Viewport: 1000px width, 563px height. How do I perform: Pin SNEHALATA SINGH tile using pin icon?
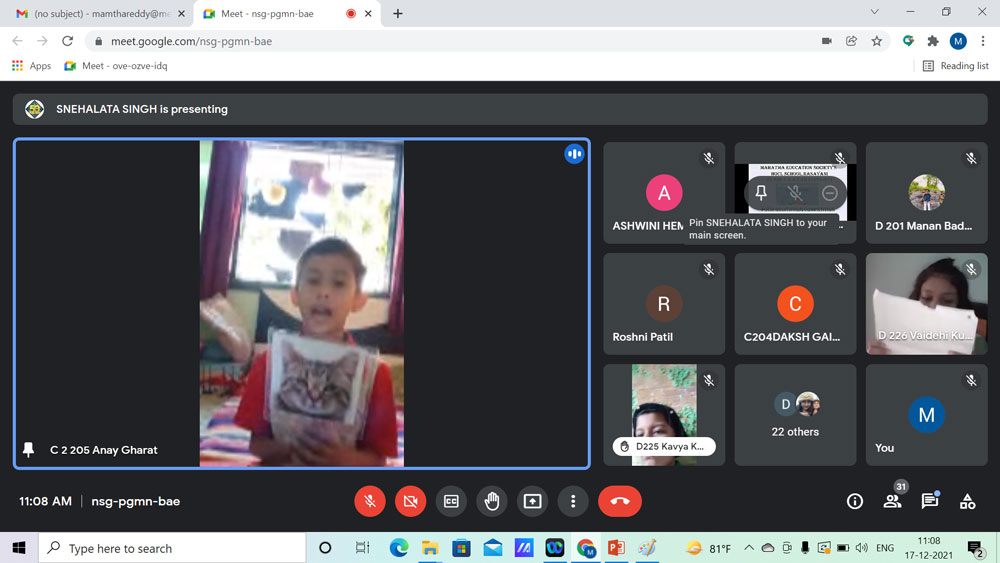(761, 193)
